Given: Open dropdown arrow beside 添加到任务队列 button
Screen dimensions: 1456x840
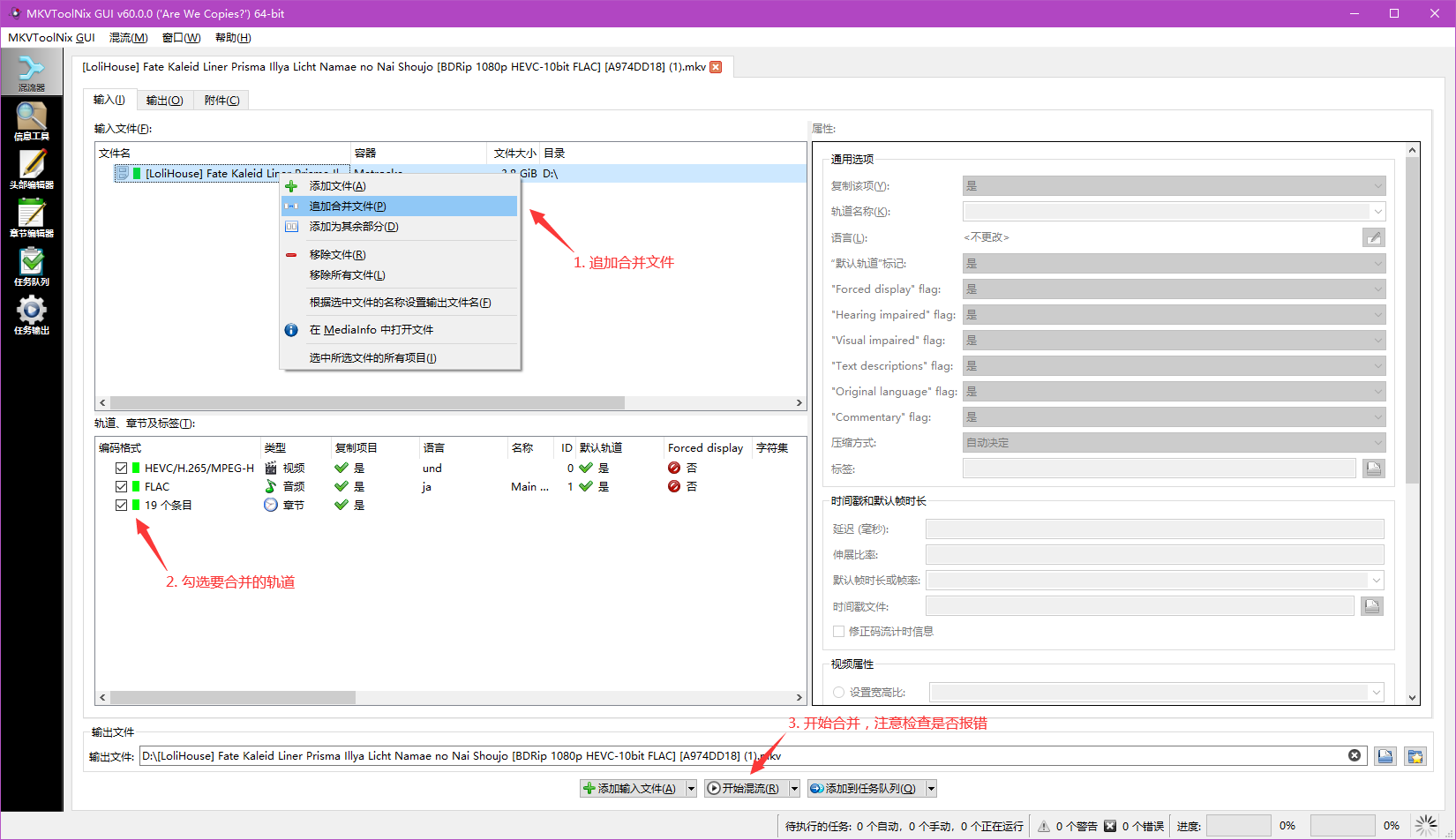Looking at the screenshot, I should coord(931,789).
